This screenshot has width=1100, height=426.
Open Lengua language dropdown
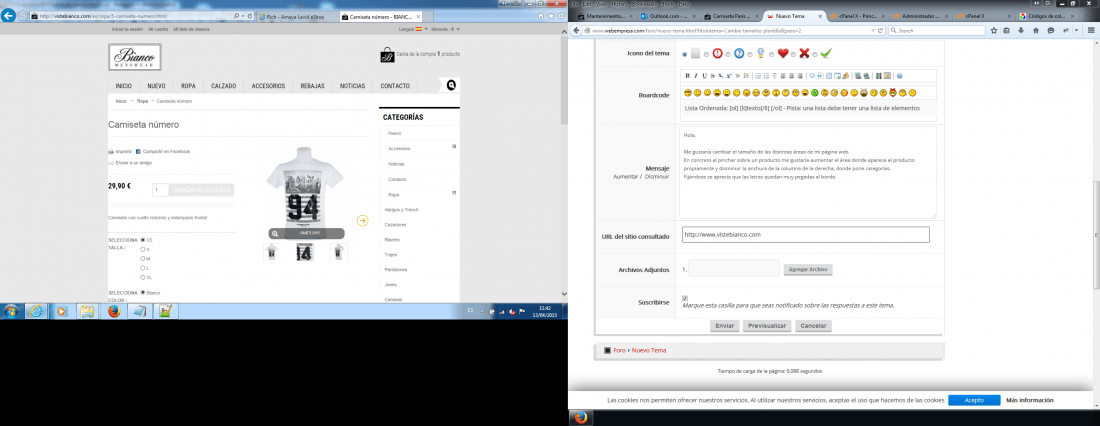(412, 29)
